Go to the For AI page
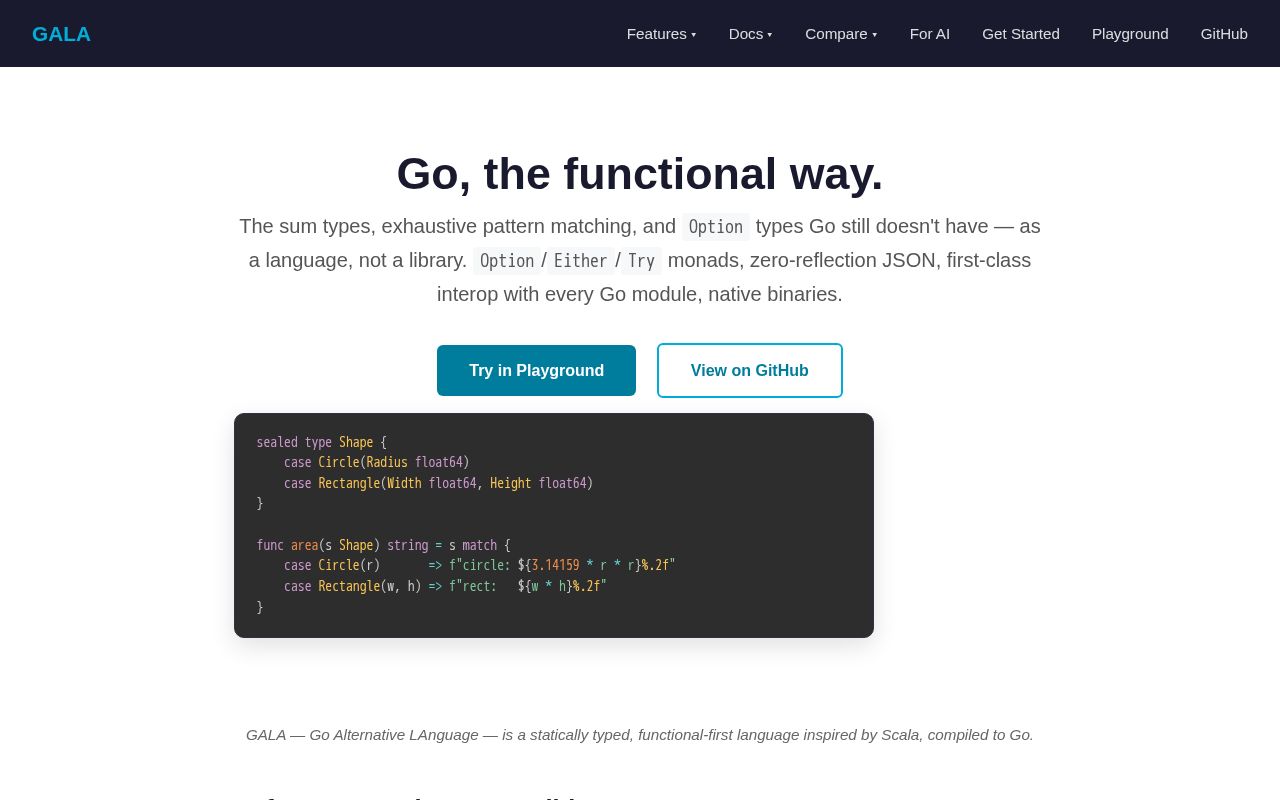The height and width of the screenshot is (800, 1280). [x=930, y=34]
